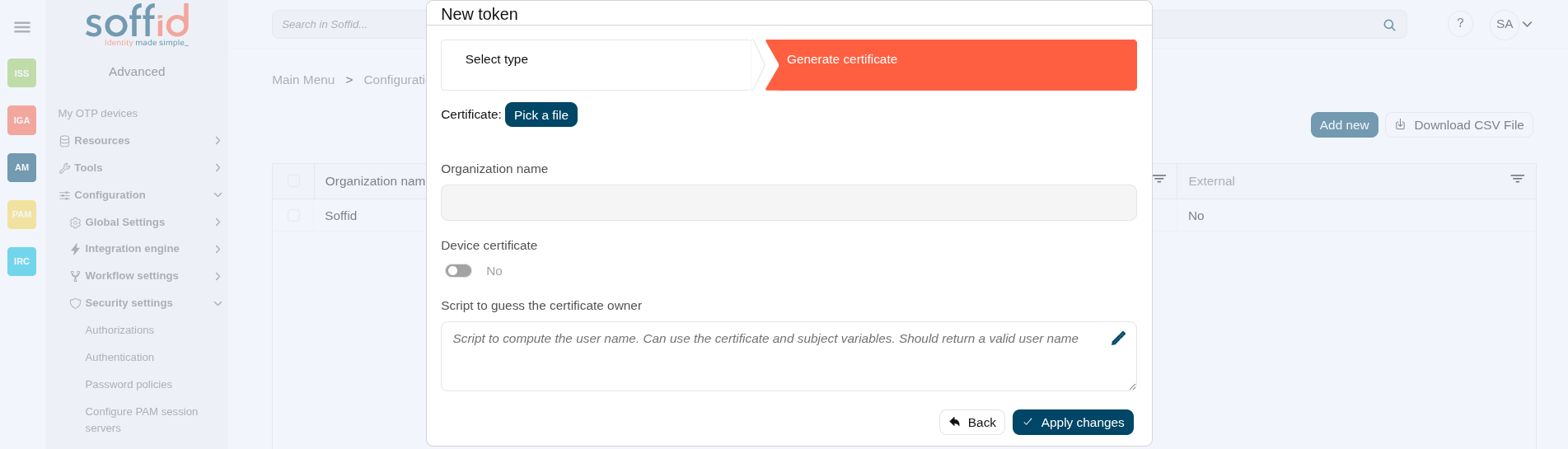Click the pencil edit icon for script
Screen dimensions: 1568x449
click(x=1118, y=338)
